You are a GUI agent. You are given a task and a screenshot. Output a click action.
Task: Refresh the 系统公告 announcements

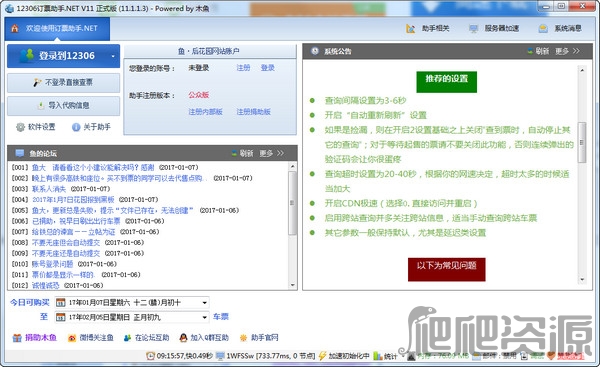point(538,51)
